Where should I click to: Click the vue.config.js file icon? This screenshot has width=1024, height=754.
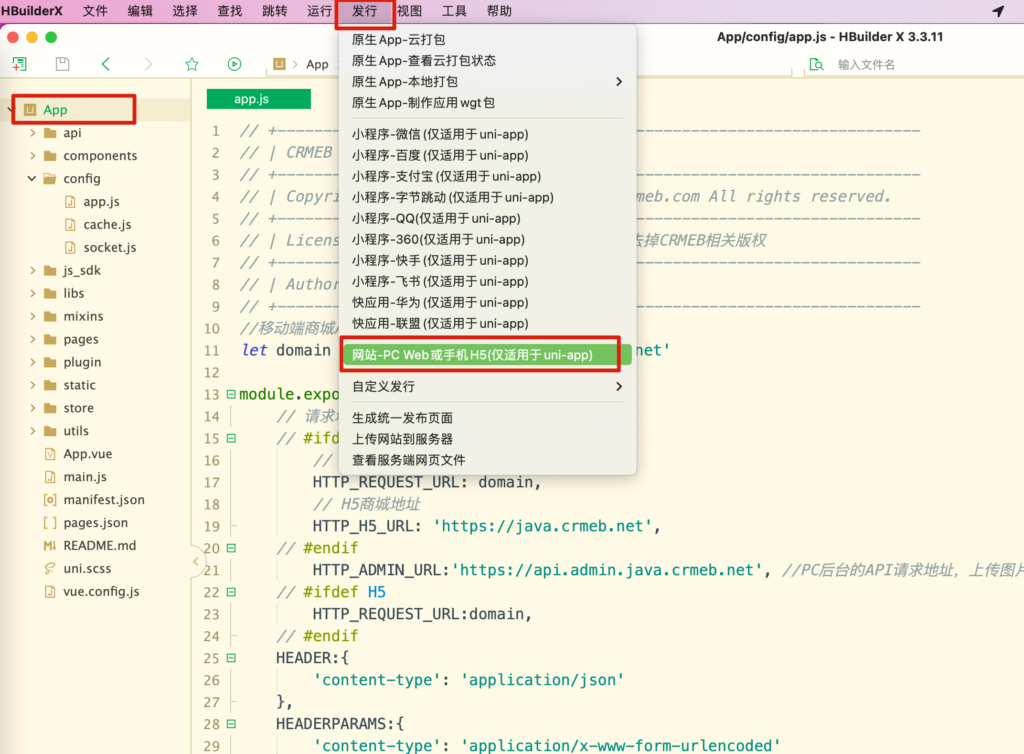pos(50,591)
